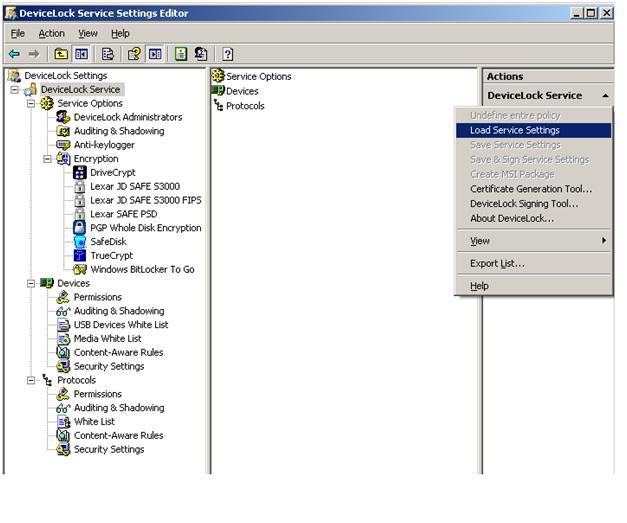This screenshot has height=523, width=627.
Task: Select DeviceLock Settings root node
Action: pos(66,76)
